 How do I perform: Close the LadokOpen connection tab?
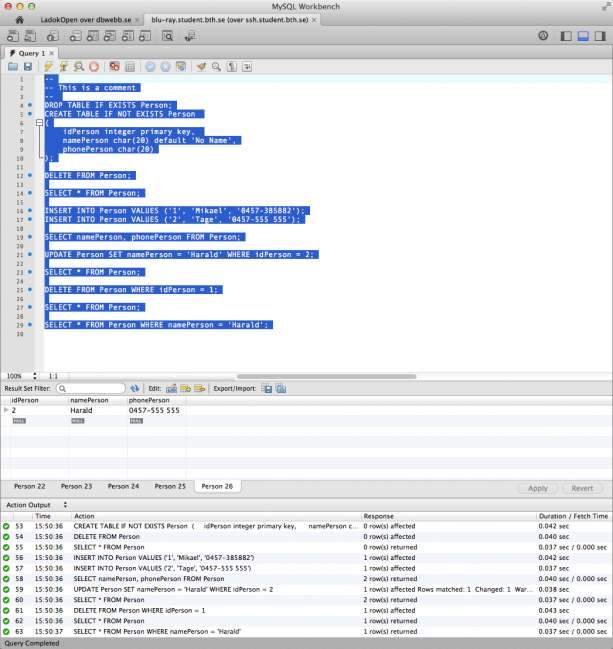click(x=138, y=20)
